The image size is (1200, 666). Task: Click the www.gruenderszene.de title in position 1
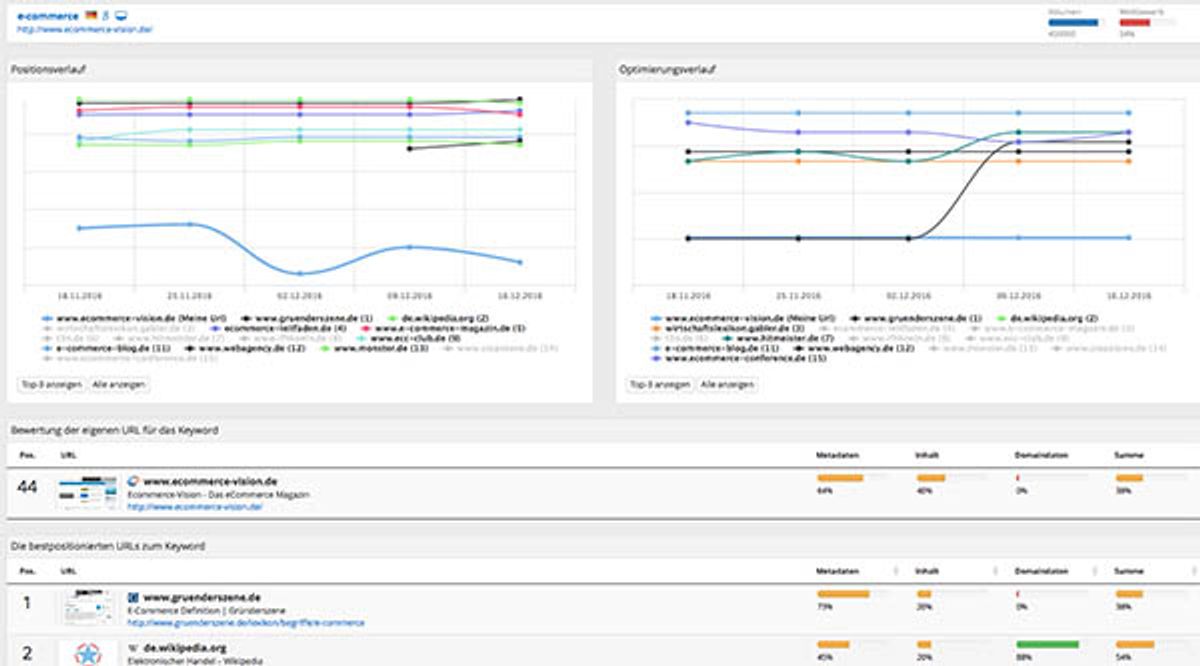click(202, 598)
